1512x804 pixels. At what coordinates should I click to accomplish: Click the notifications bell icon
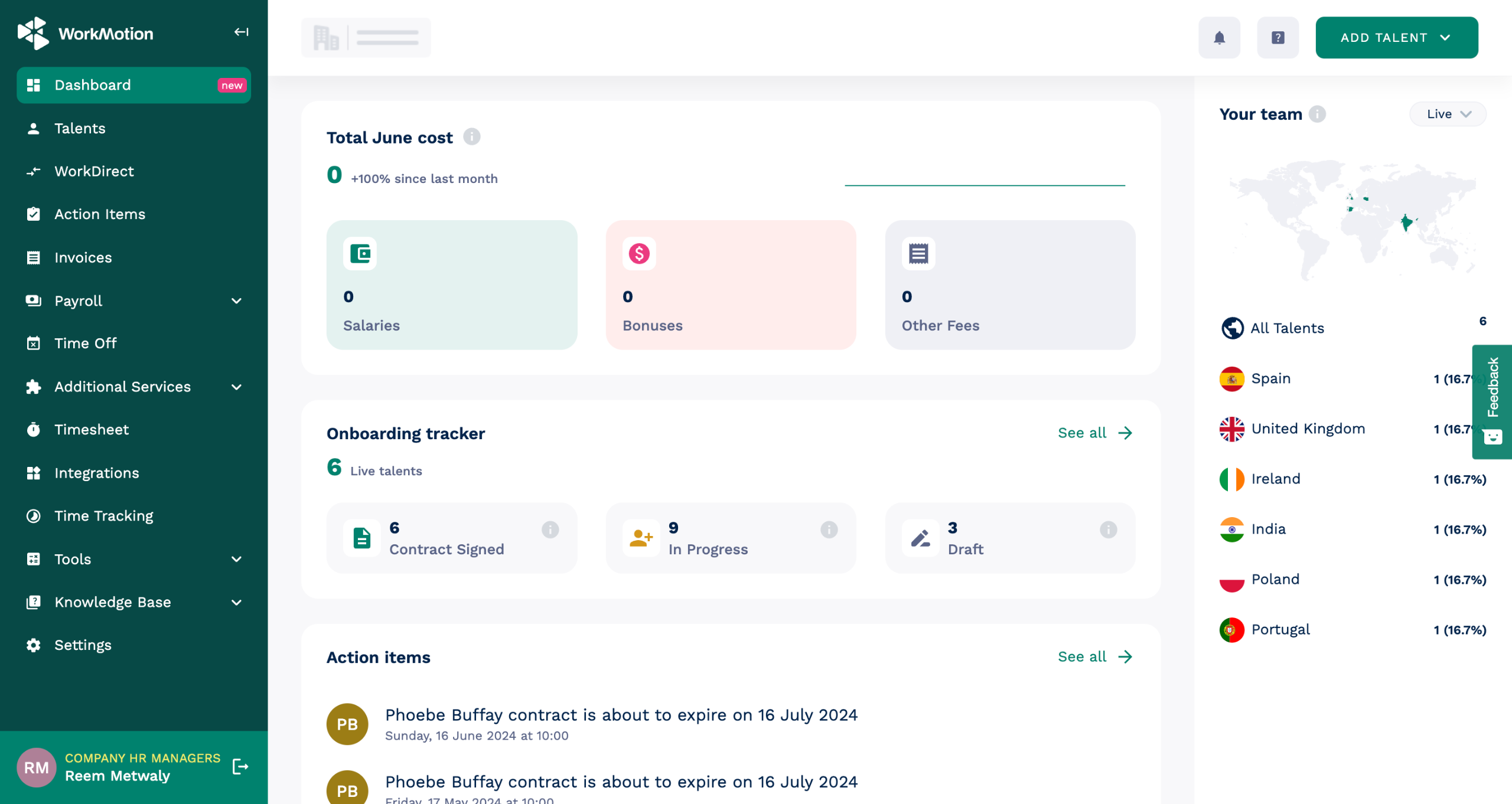tap(1219, 38)
